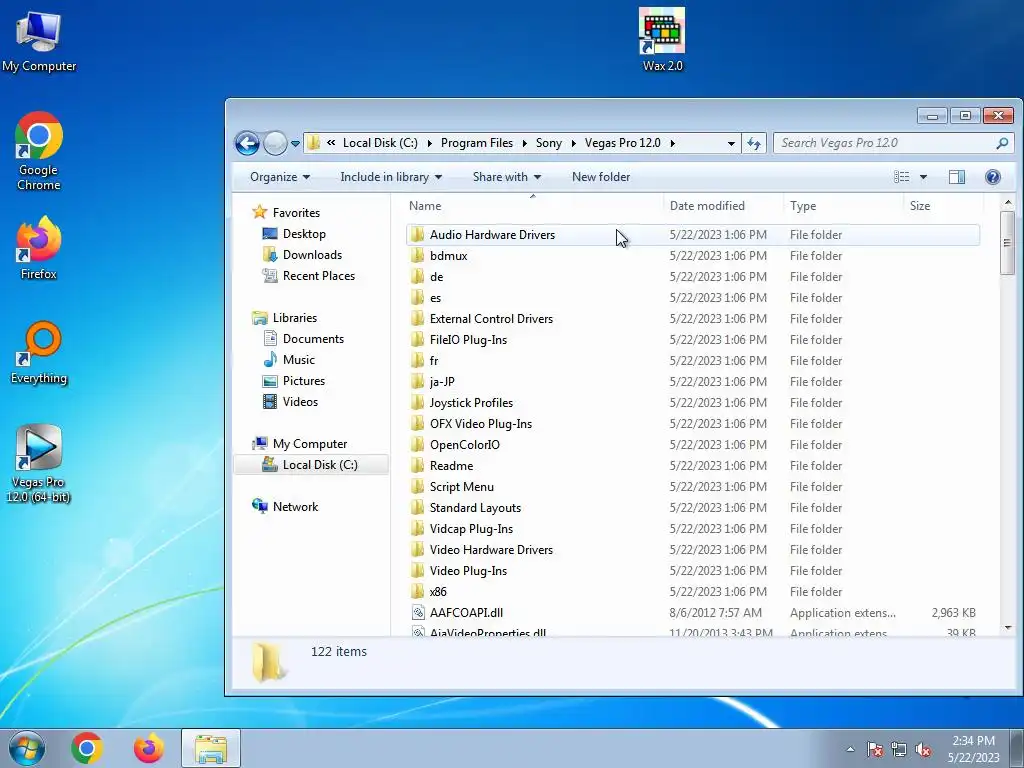Image resolution: width=1024 pixels, height=768 pixels.
Task: Open the recent pages dropdown arrow
Action: [x=295, y=144]
